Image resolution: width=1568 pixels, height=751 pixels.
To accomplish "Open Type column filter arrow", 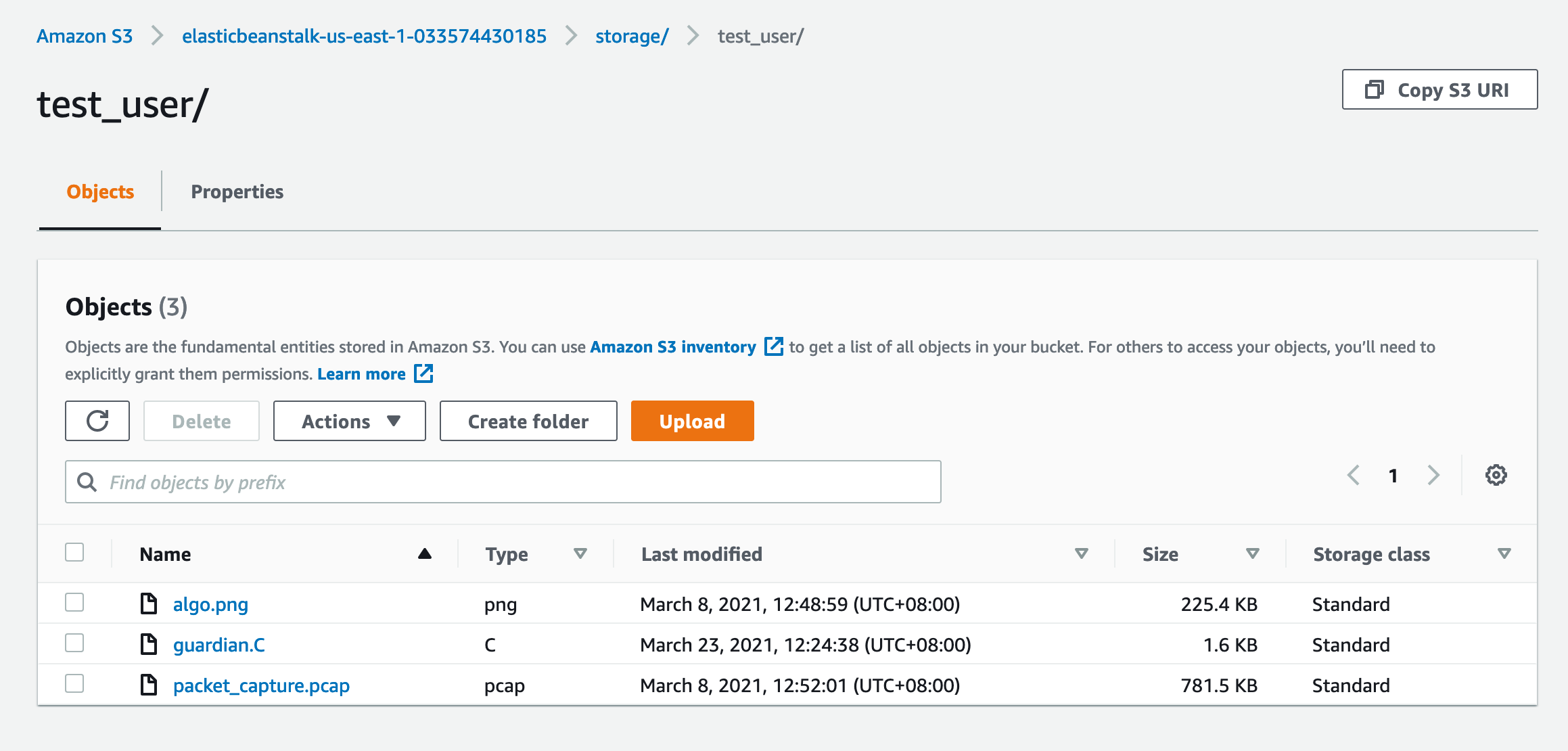I will (580, 553).
